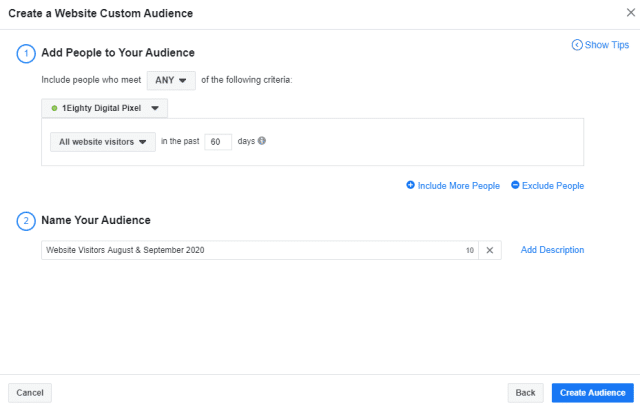Click the Add Description link
The image size is (640, 406).
552,250
